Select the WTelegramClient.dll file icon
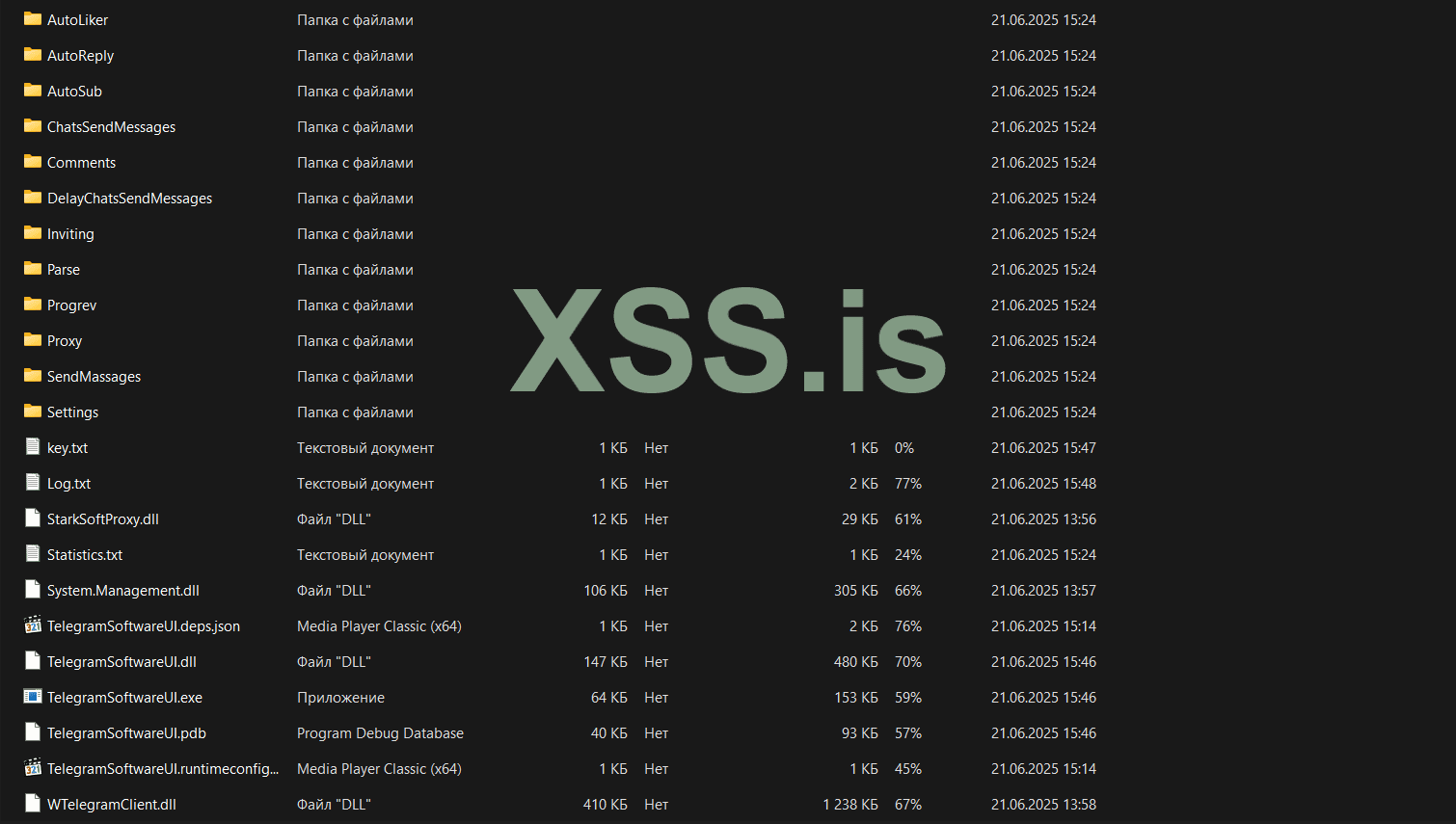This screenshot has height=824, width=1456. tap(33, 804)
